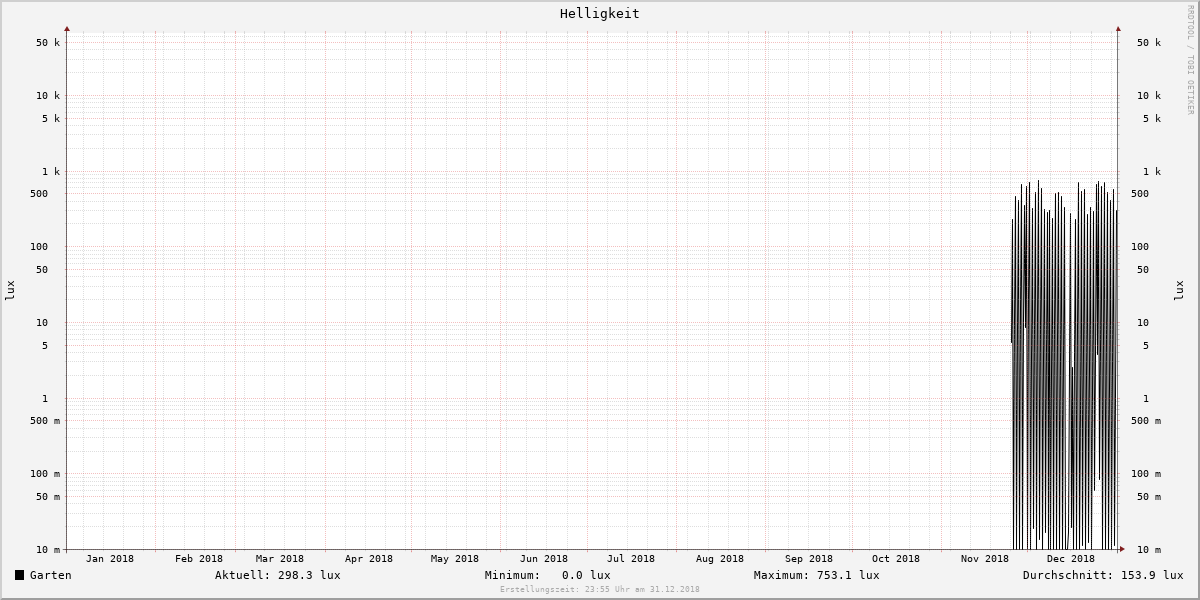Click the Minimum: 0.0 lux value
This screenshot has height=600, width=1200.
547,575
